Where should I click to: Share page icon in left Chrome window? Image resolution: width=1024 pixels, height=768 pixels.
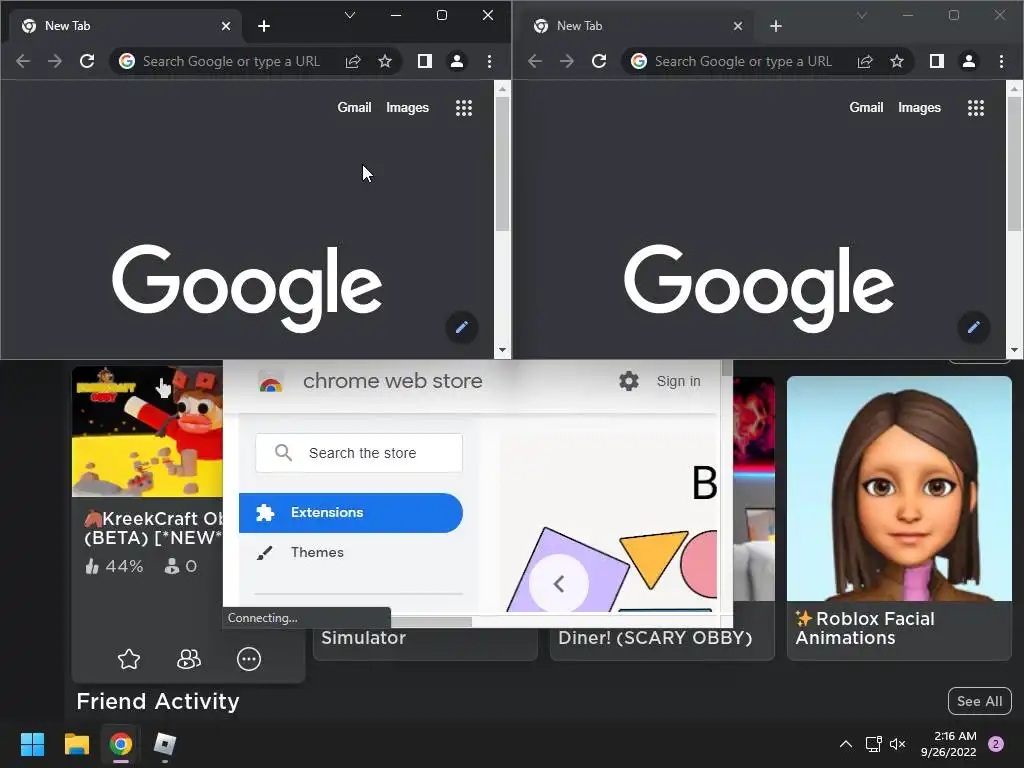click(x=353, y=61)
